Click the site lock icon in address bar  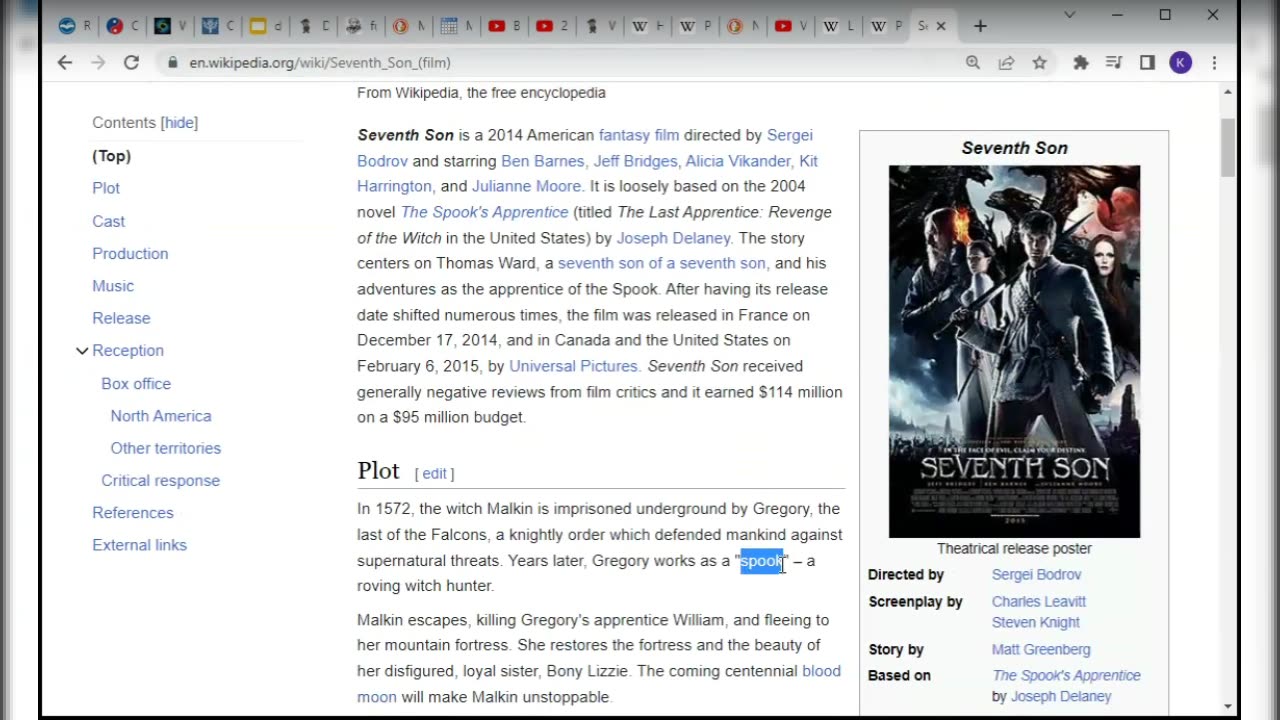click(172, 62)
